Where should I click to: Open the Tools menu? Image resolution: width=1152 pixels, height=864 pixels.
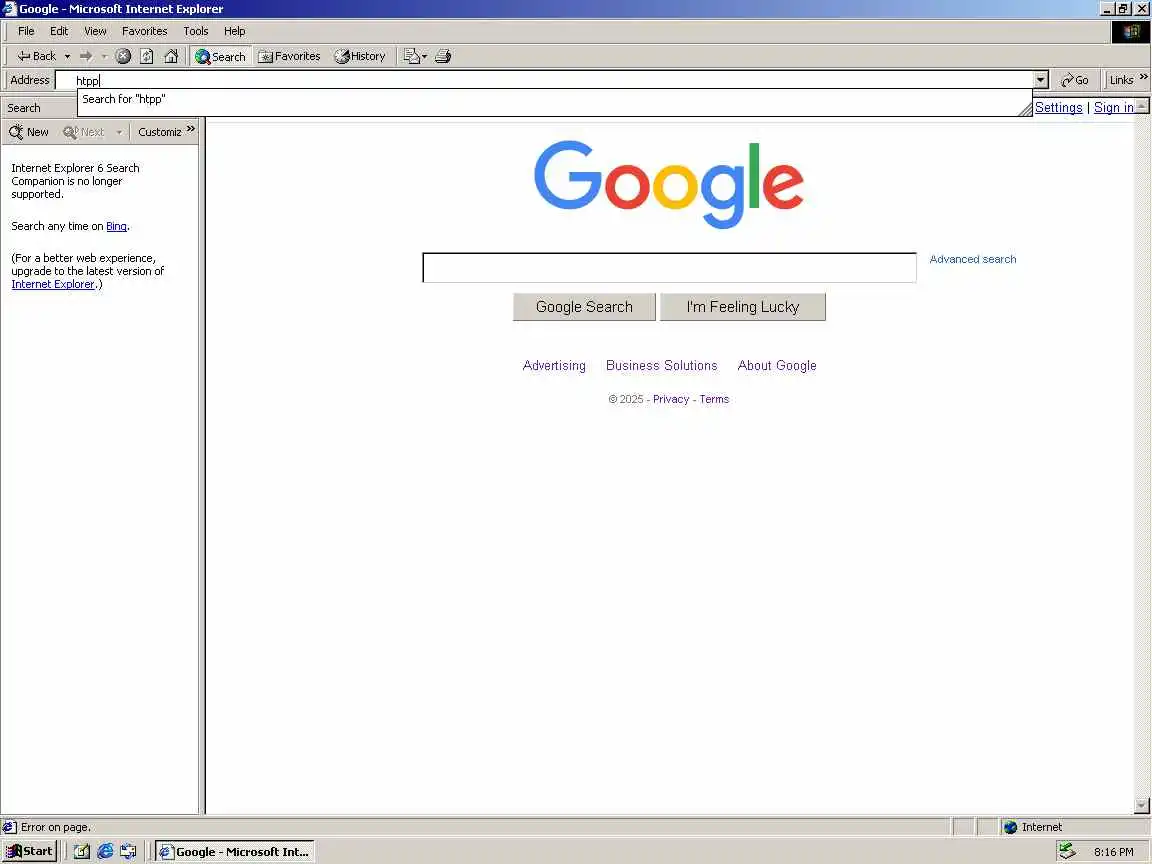click(x=195, y=31)
